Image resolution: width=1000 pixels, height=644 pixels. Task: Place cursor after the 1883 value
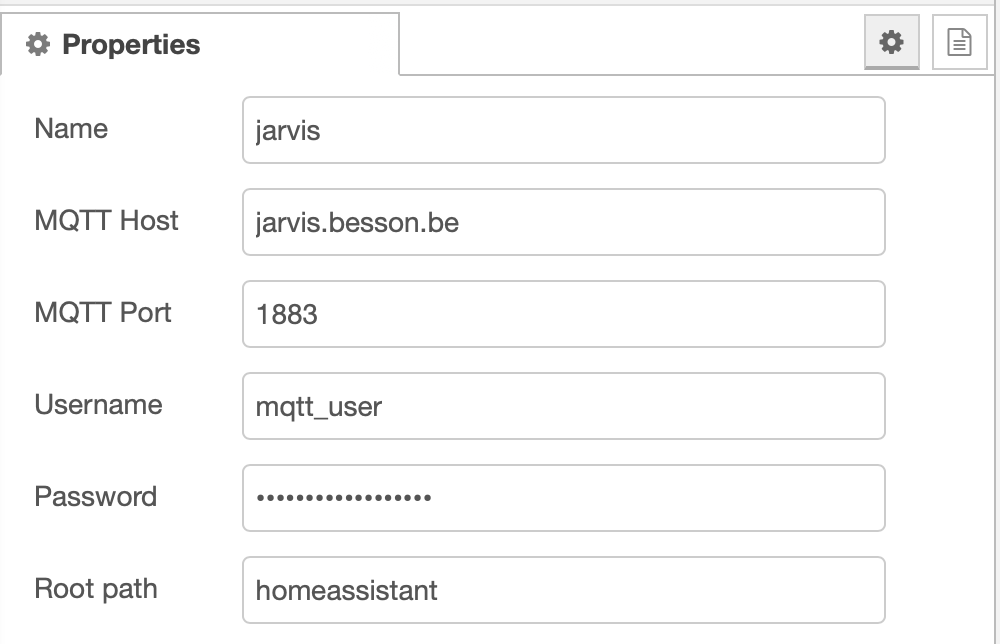320,314
